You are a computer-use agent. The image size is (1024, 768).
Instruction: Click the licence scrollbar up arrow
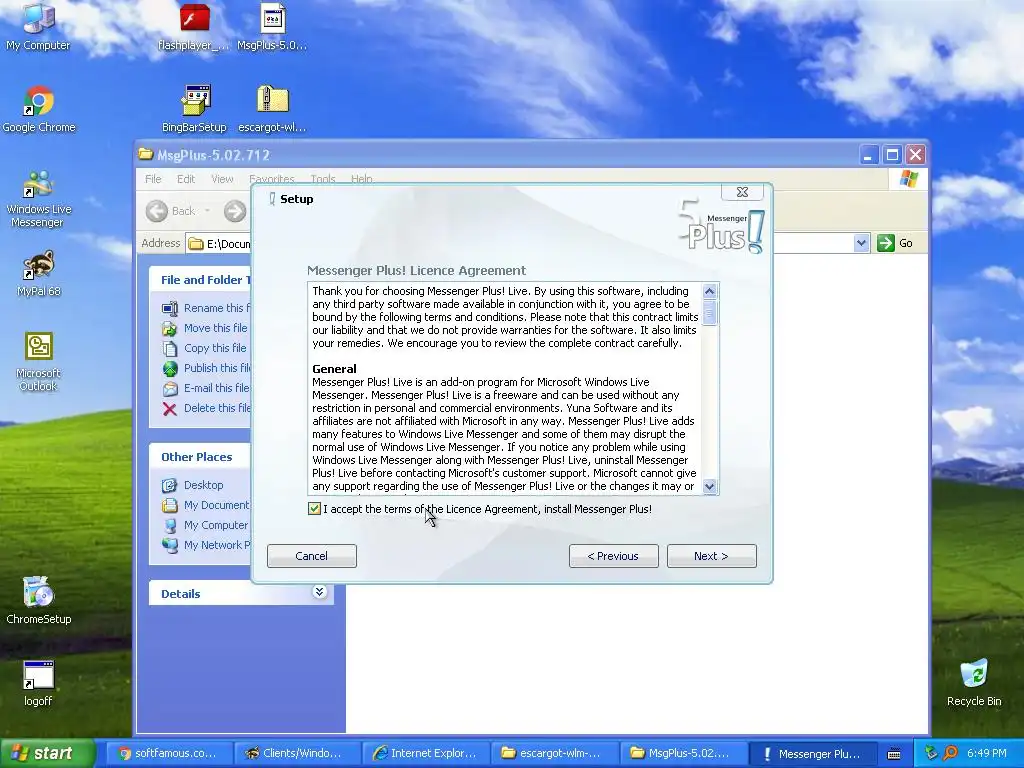click(x=709, y=291)
